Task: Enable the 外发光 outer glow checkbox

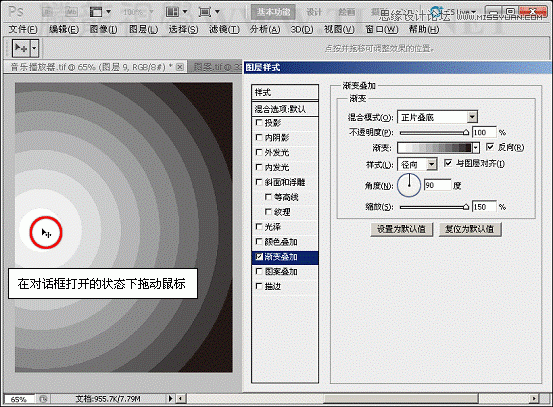Action: pyautogui.click(x=259, y=152)
